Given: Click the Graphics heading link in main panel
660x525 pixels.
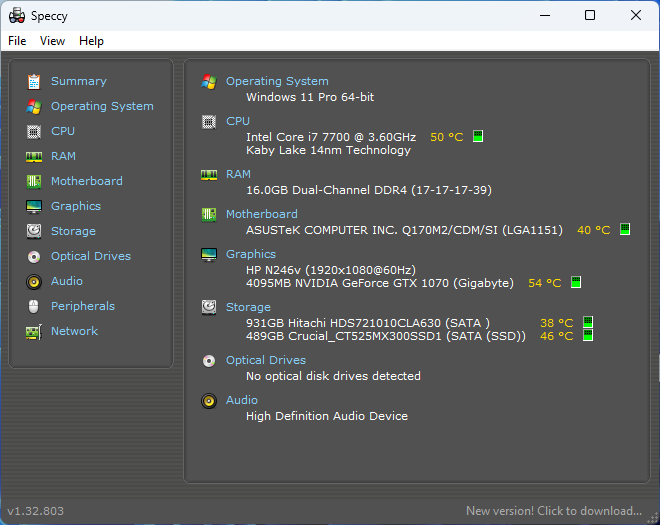Looking at the screenshot, I should 251,254.
